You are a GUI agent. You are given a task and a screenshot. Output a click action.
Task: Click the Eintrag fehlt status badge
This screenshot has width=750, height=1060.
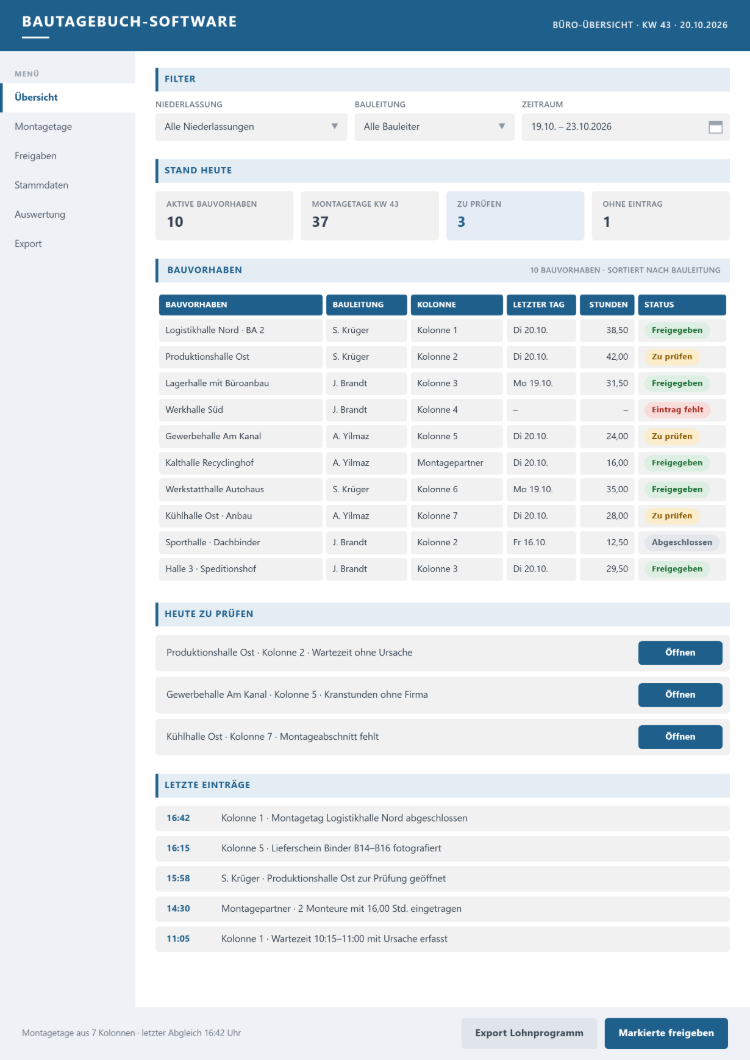point(677,410)
